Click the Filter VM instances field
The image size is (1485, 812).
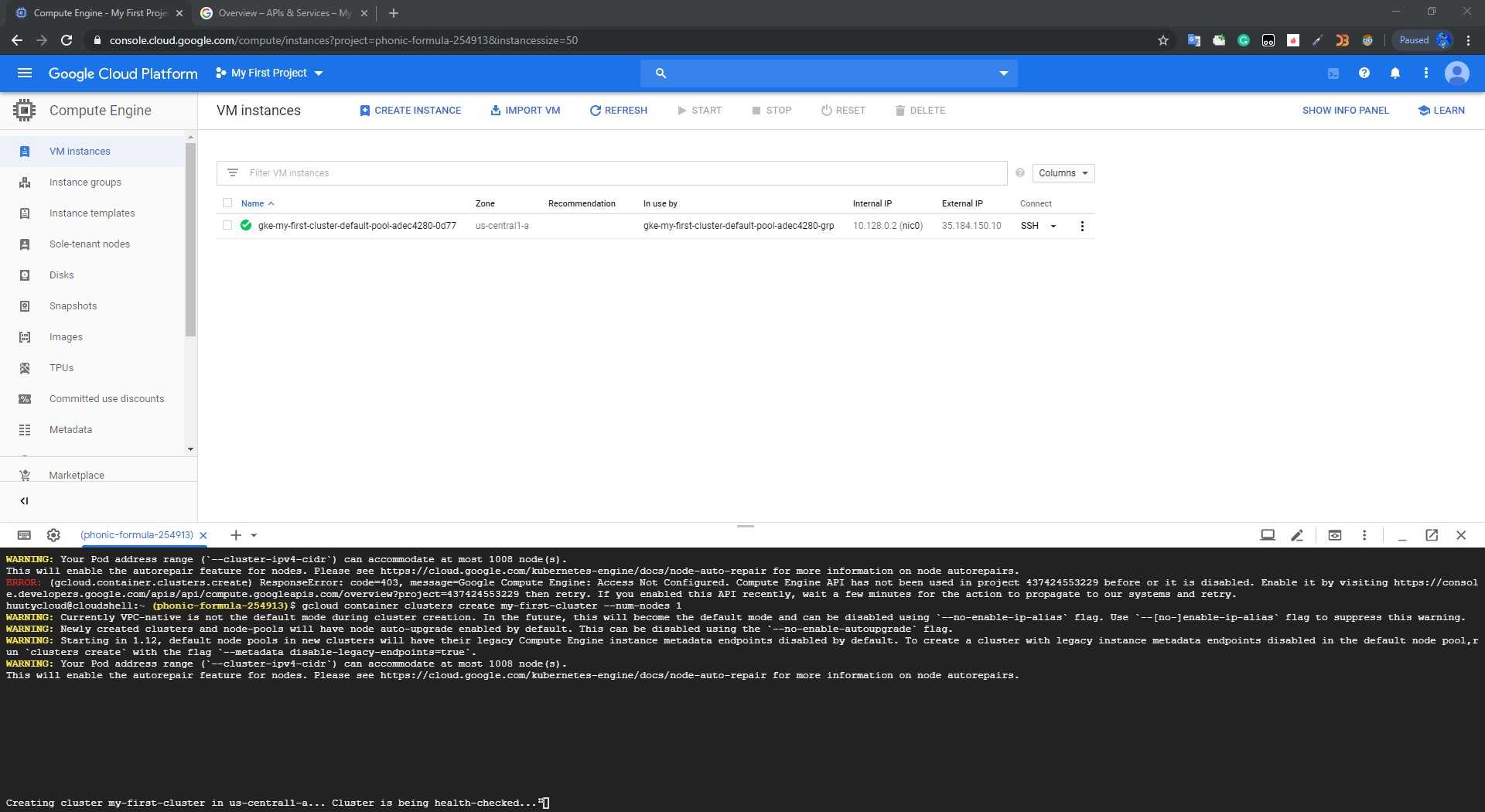(x=619, y=173)
